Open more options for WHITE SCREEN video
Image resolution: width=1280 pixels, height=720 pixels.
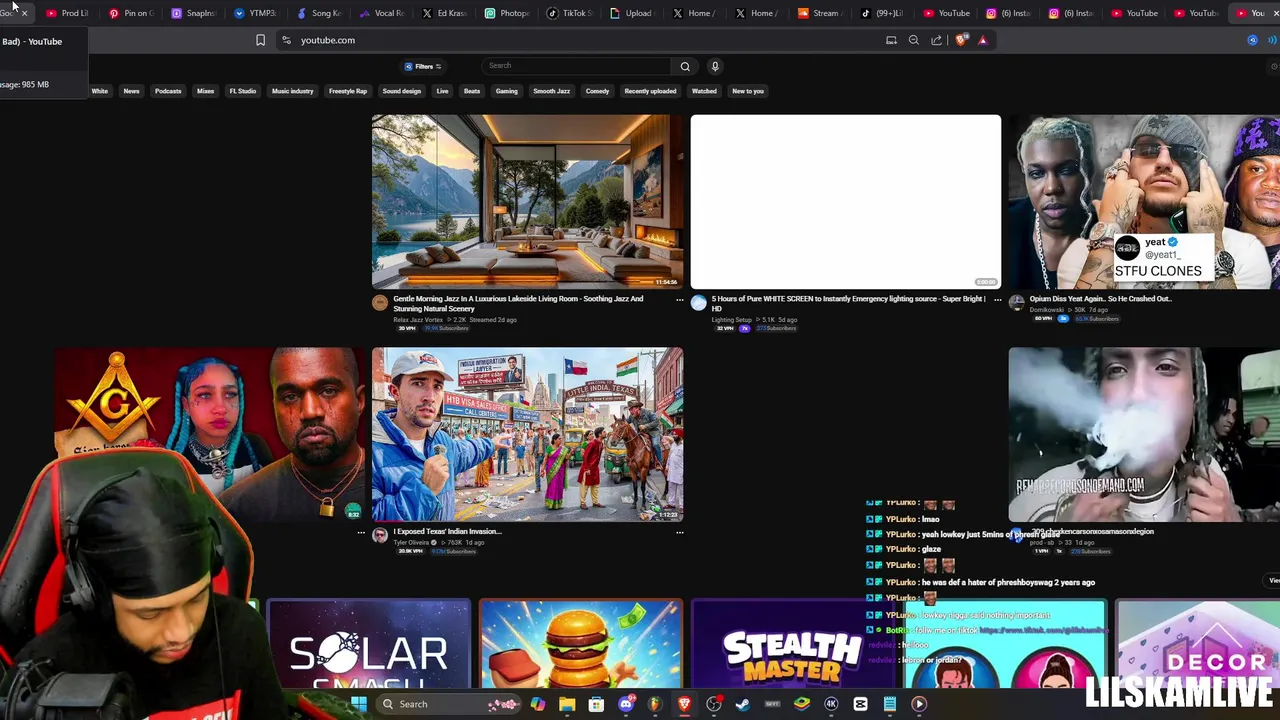997,299
